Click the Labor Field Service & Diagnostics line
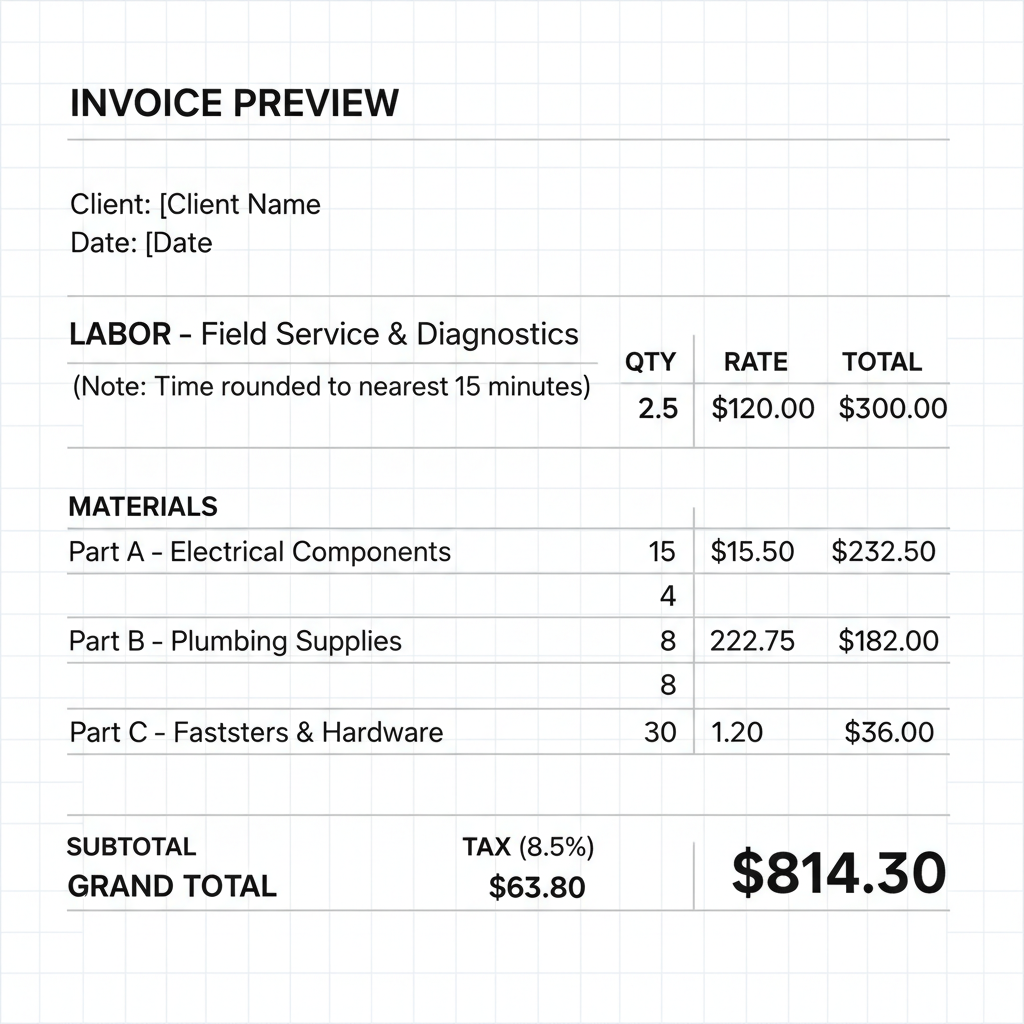 [323, 334]
